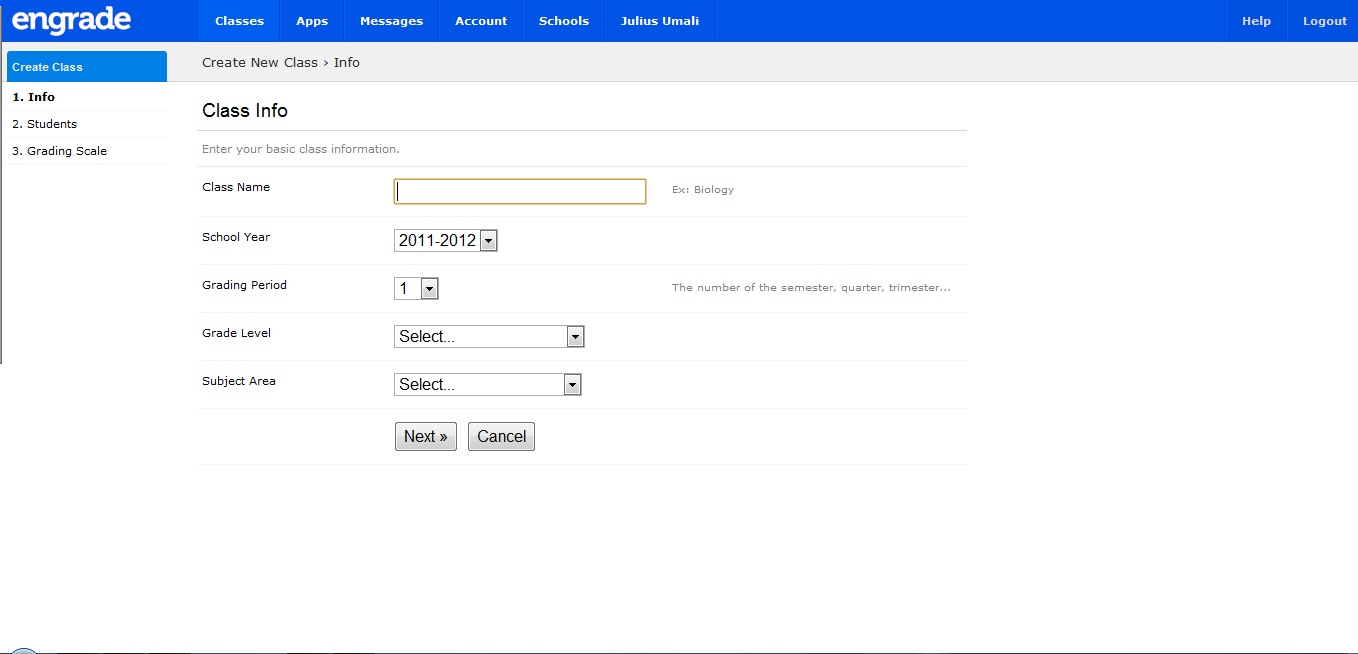This screenshot has height=654, width=1358.
Task: Log out of Engrade
Action: (x=1324, y=20)
